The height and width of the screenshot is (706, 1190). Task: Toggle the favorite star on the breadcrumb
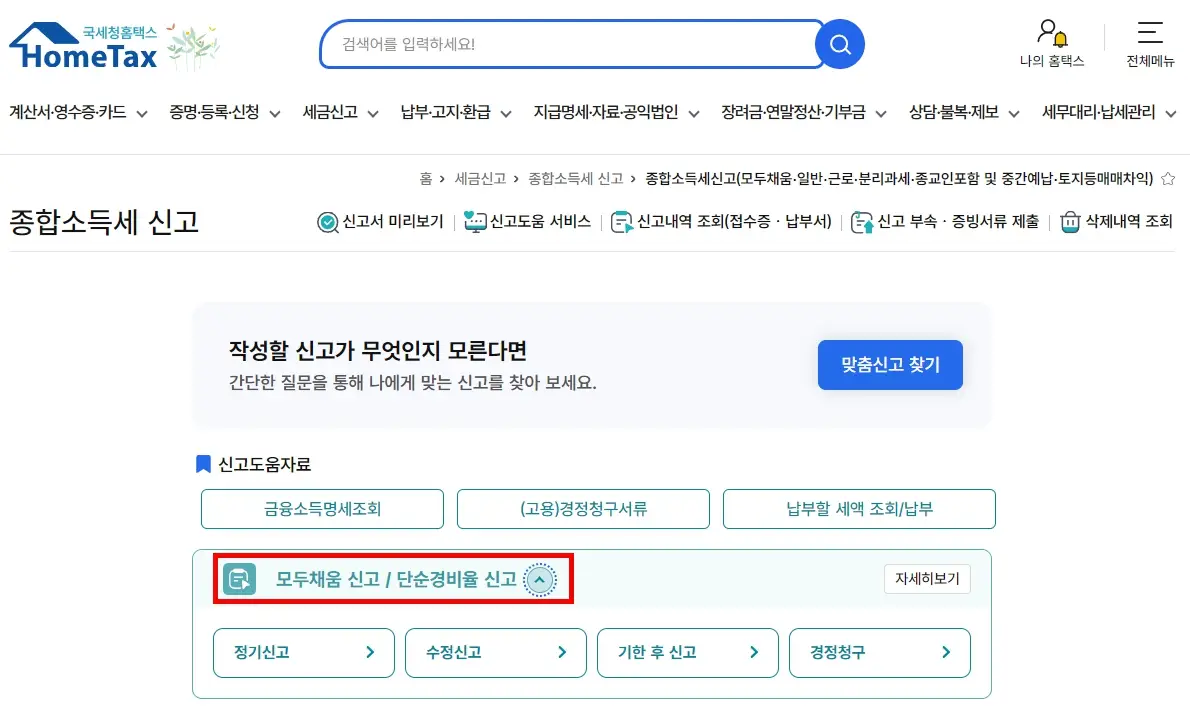(1168, 176)
